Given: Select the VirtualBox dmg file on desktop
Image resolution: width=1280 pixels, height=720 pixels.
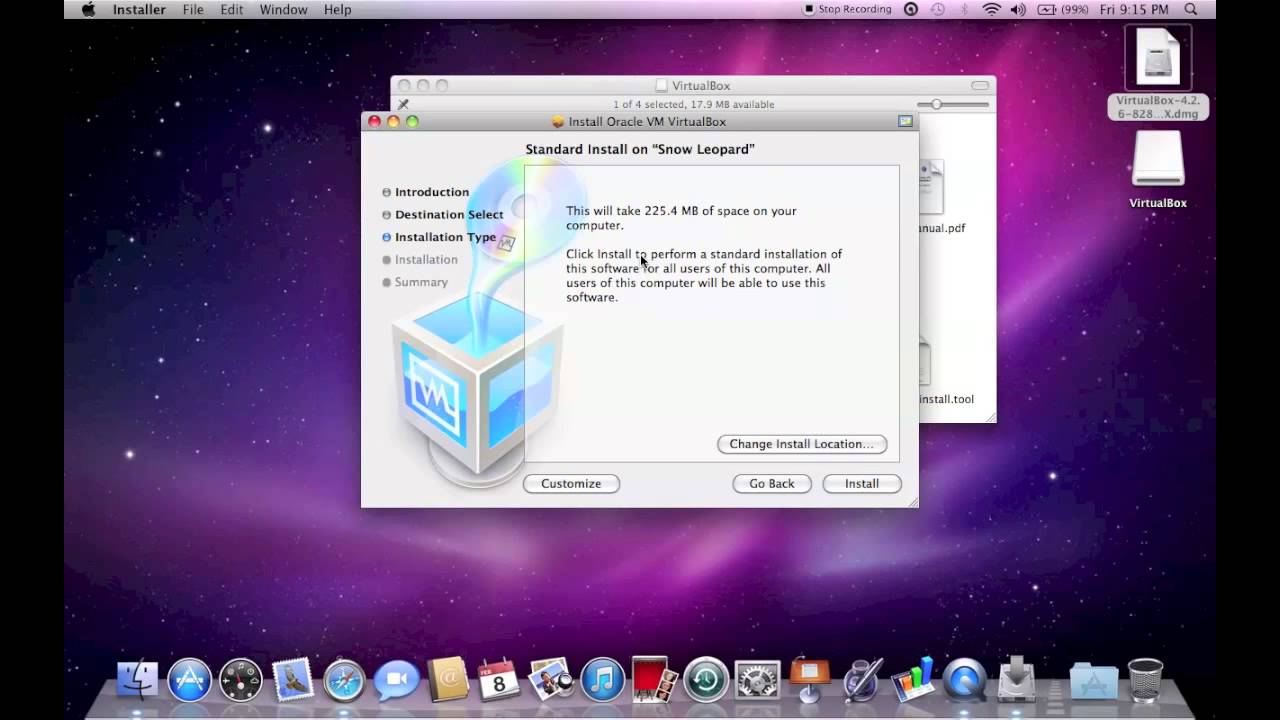Looking at the screenshot, I should [1158, 72].
